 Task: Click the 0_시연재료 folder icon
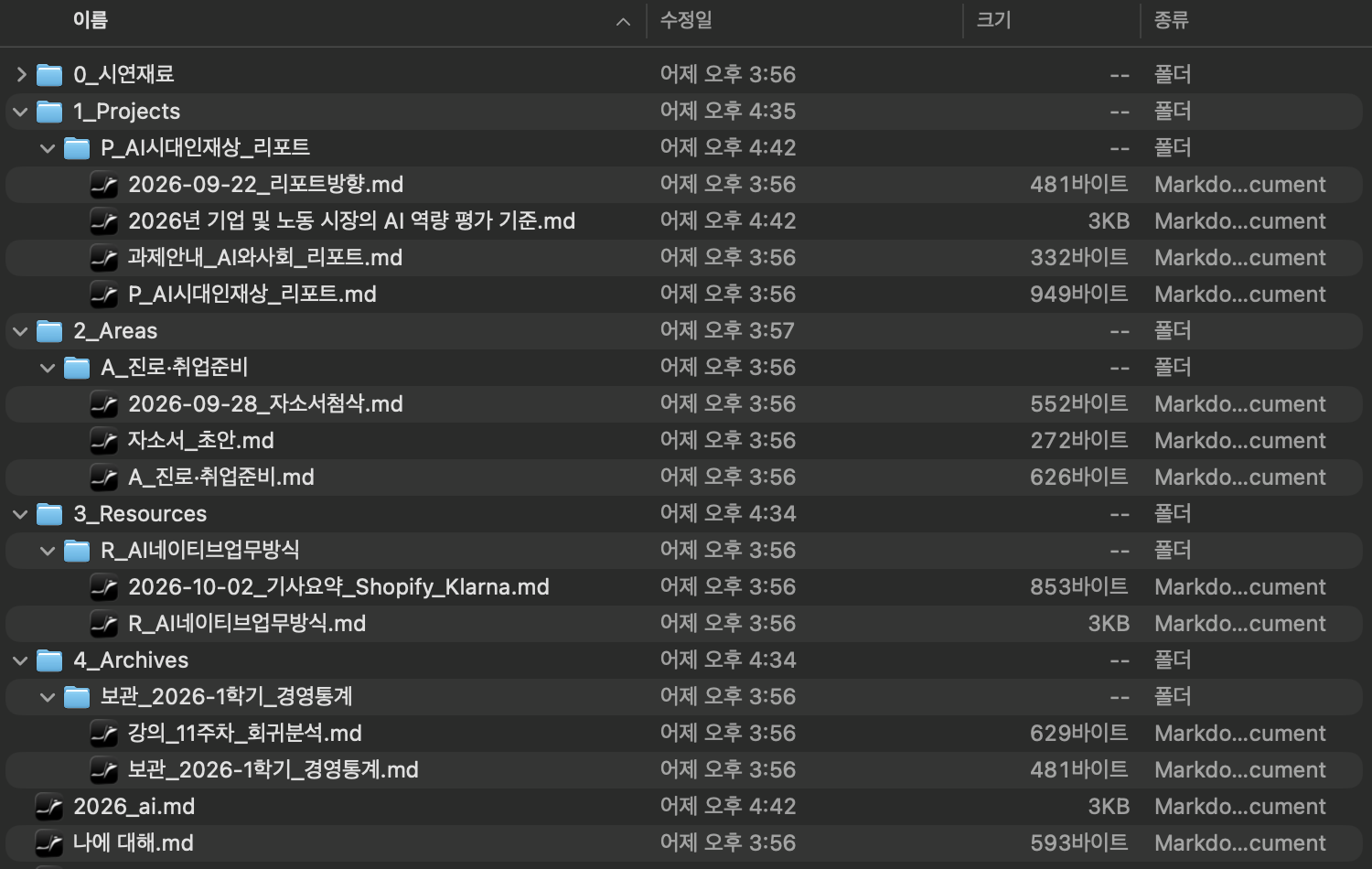pos(49,74)
